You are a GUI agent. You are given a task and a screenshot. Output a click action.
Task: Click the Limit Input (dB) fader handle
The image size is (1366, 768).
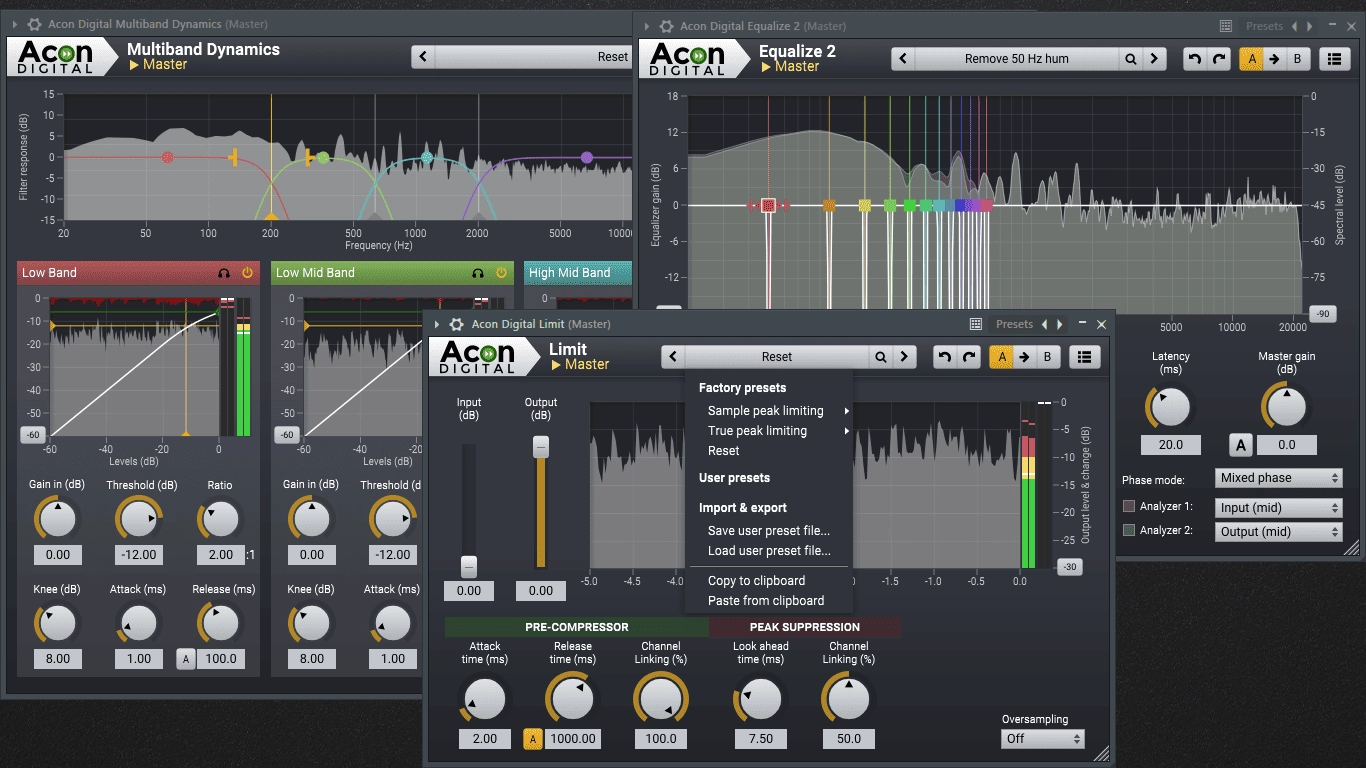[469, 567]
